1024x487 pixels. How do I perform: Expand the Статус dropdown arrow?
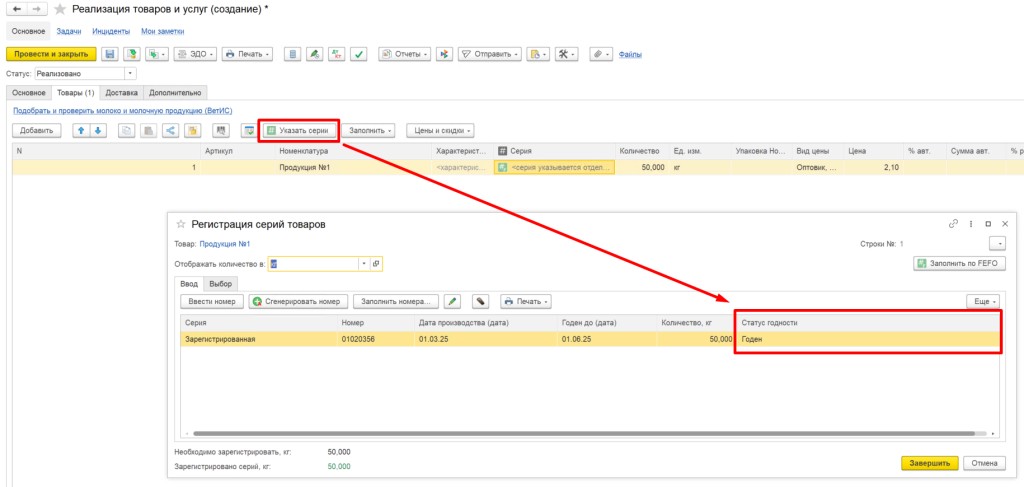click(x=130, y=74)
